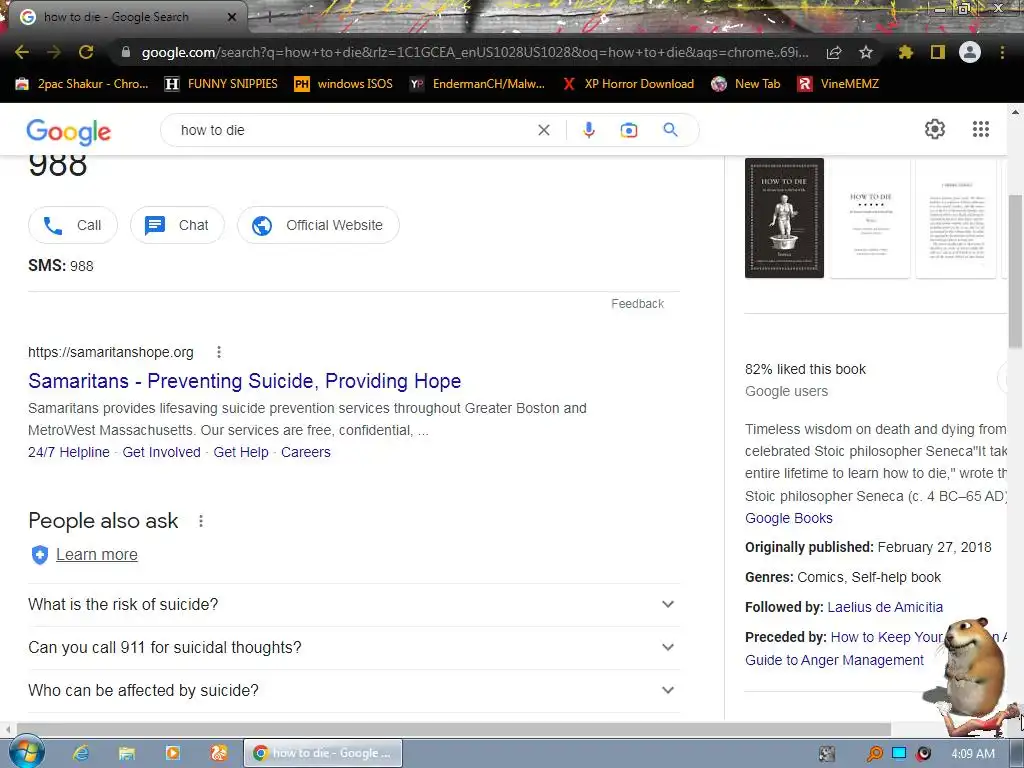Click the taskbar clock showing 4:09 AM
This screenshot has width=1024, height=768.
[x=972, y=754]
